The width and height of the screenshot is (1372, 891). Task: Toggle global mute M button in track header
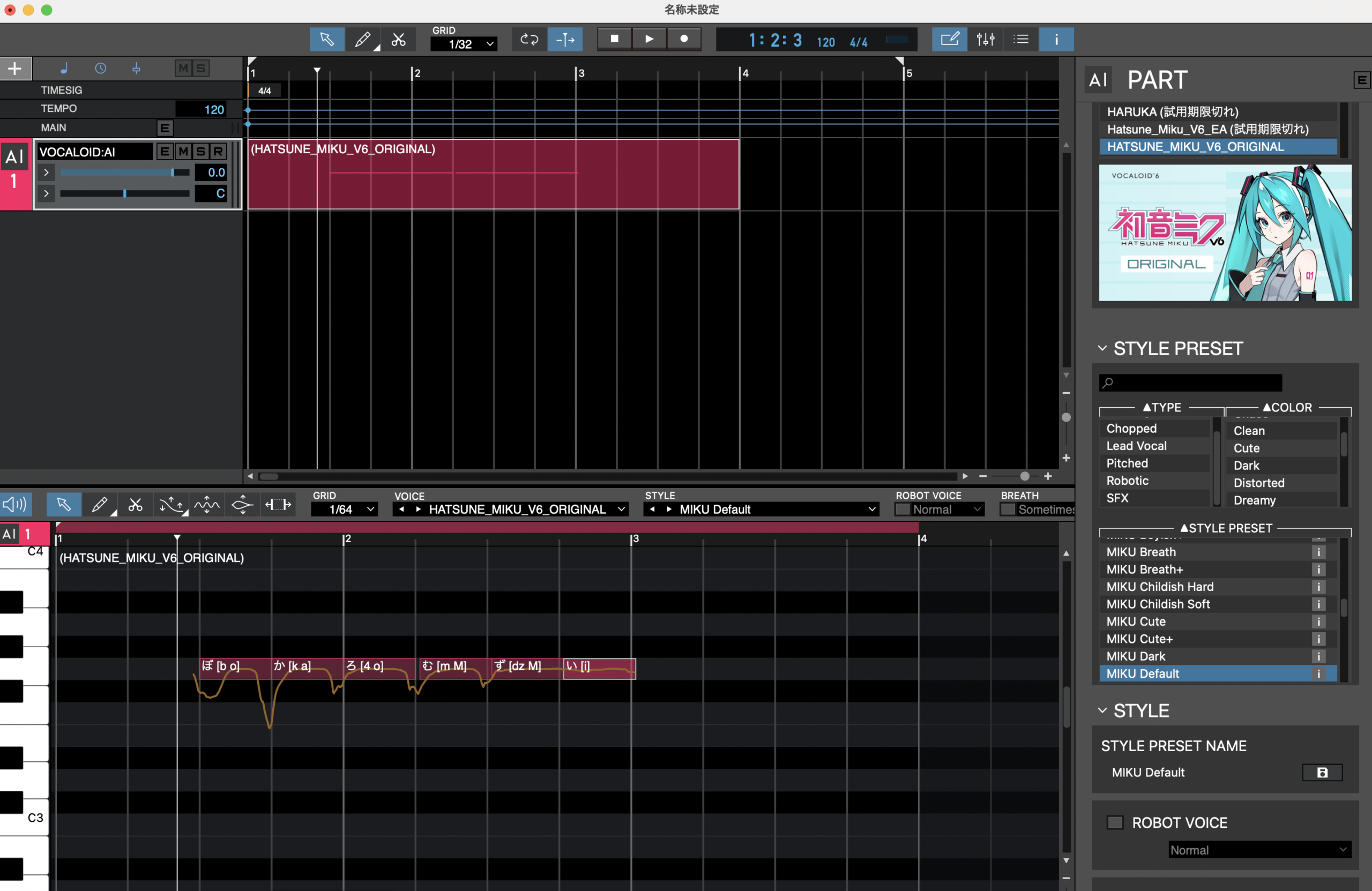pyautogui.click(x=183, y=69)
